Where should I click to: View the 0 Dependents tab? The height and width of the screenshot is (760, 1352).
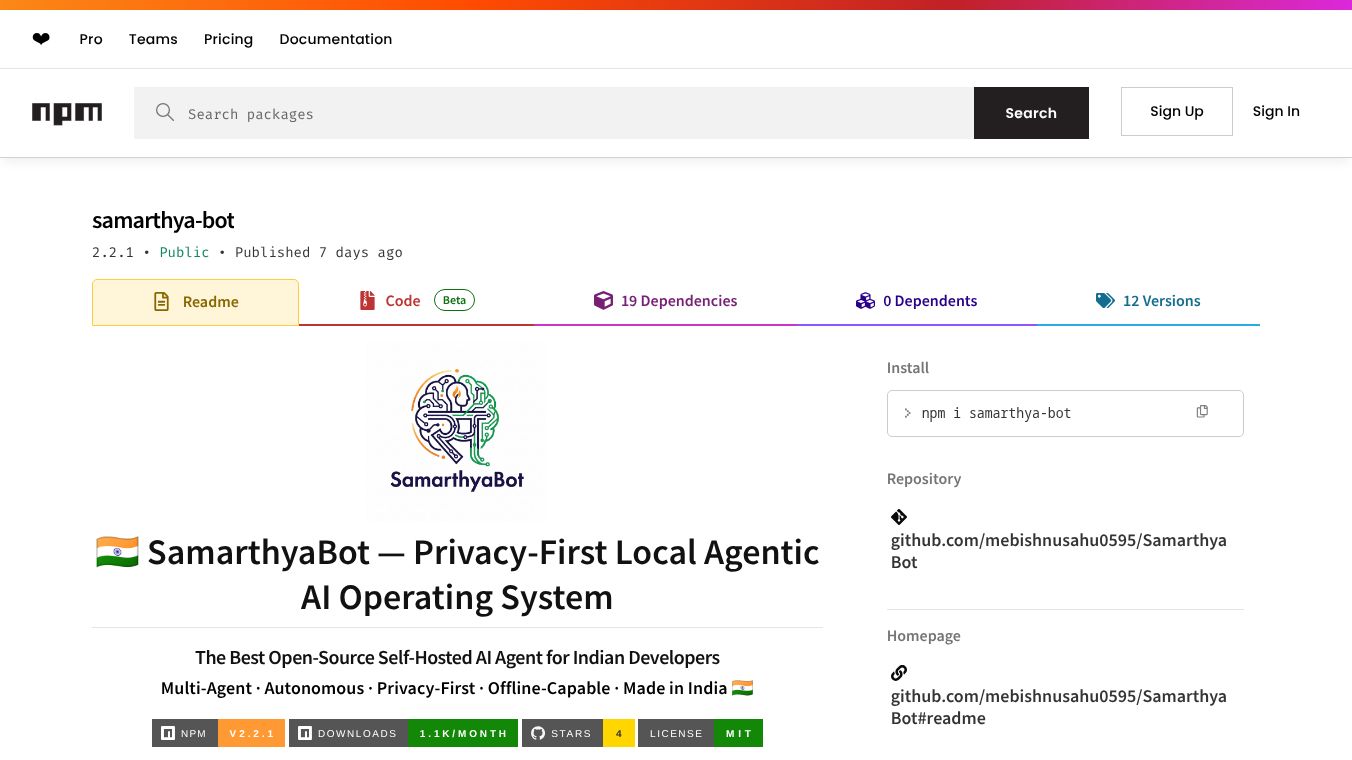pyautogui.click(x=916, y=301)
